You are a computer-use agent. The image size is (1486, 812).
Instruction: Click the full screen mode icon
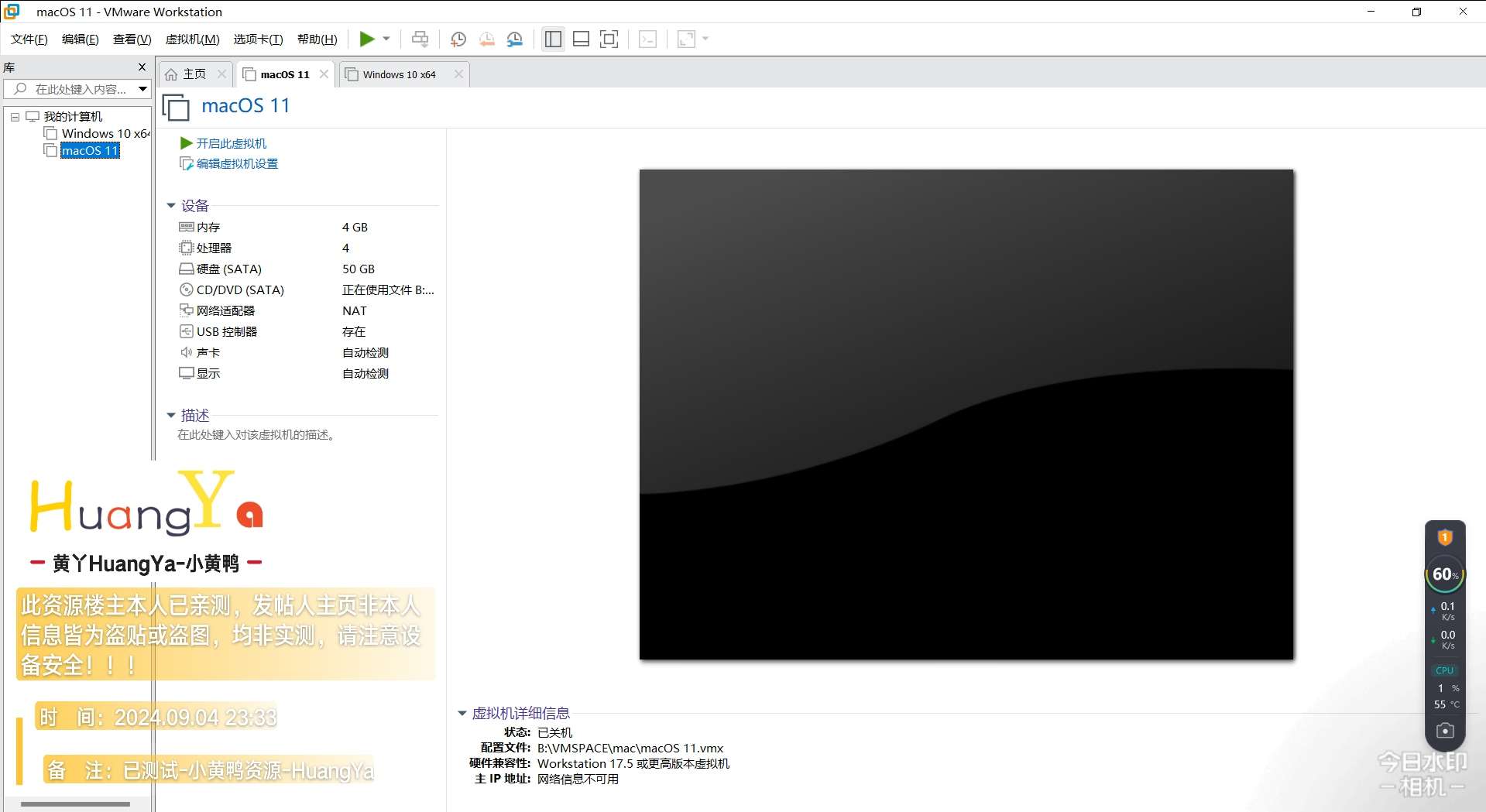point(609,39)
